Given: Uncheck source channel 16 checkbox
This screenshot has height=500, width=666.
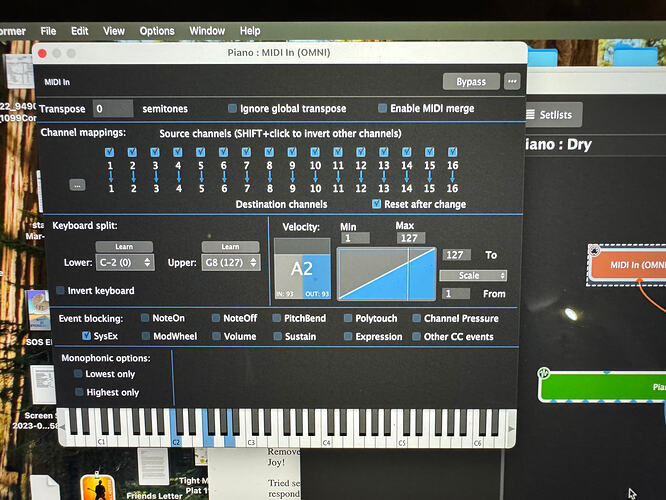Looking at the screenshot, I should 452,152.
